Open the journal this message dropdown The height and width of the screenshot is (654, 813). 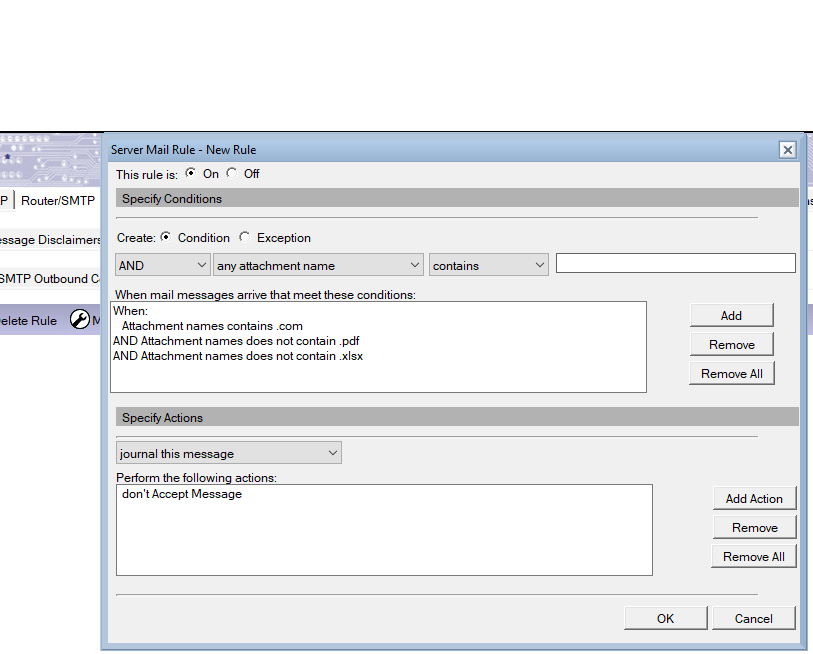tap(229, 453)
